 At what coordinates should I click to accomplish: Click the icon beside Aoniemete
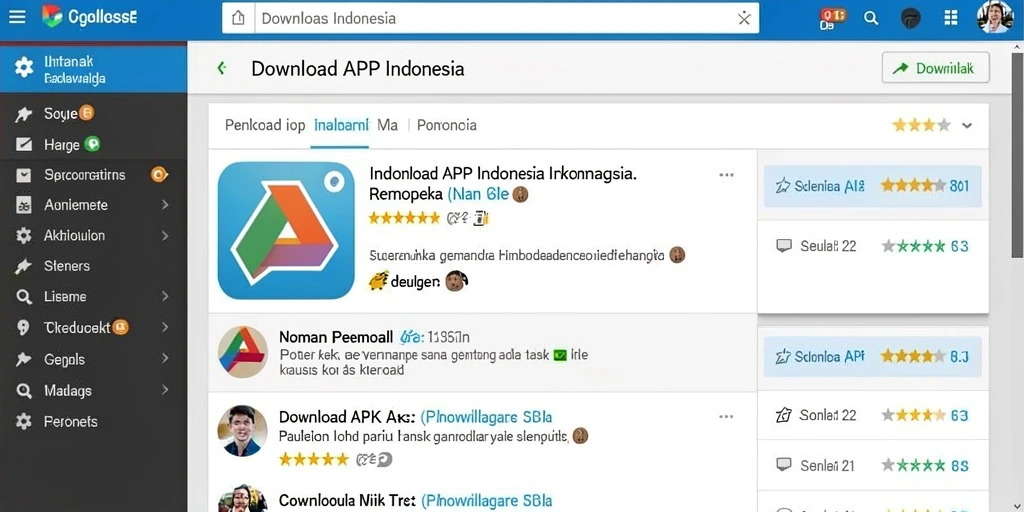pos(24,205)
